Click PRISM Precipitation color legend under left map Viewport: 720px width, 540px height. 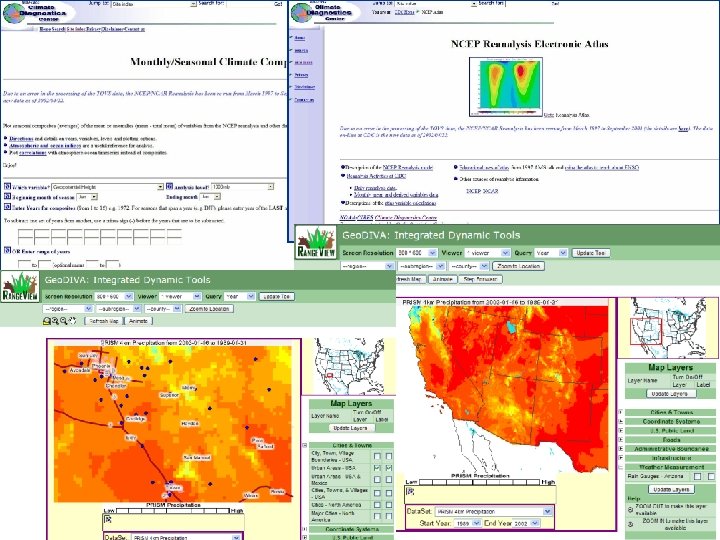tap(173, 510)
